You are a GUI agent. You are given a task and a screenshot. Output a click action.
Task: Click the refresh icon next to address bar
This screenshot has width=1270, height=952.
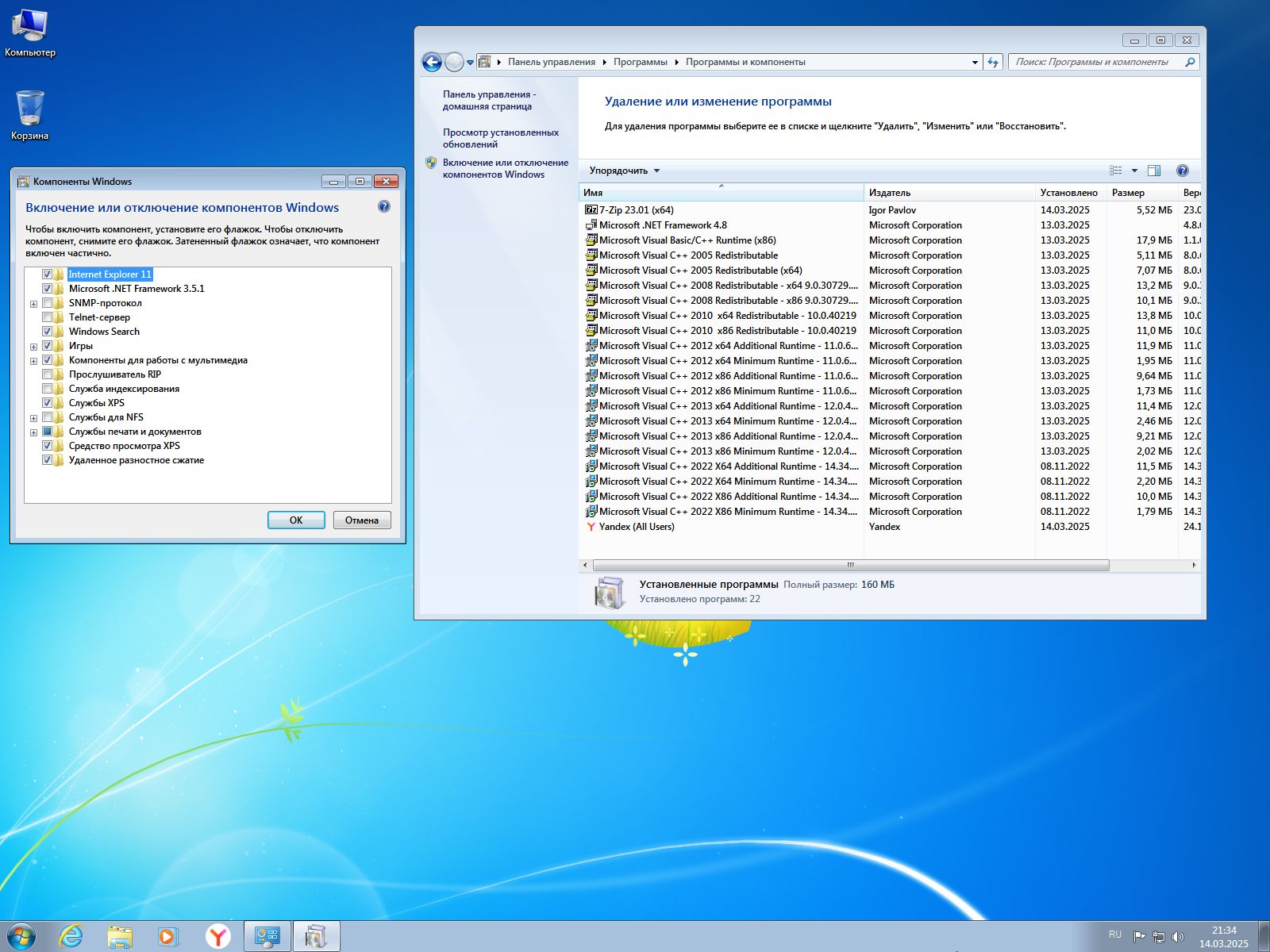tap(993, 62)
